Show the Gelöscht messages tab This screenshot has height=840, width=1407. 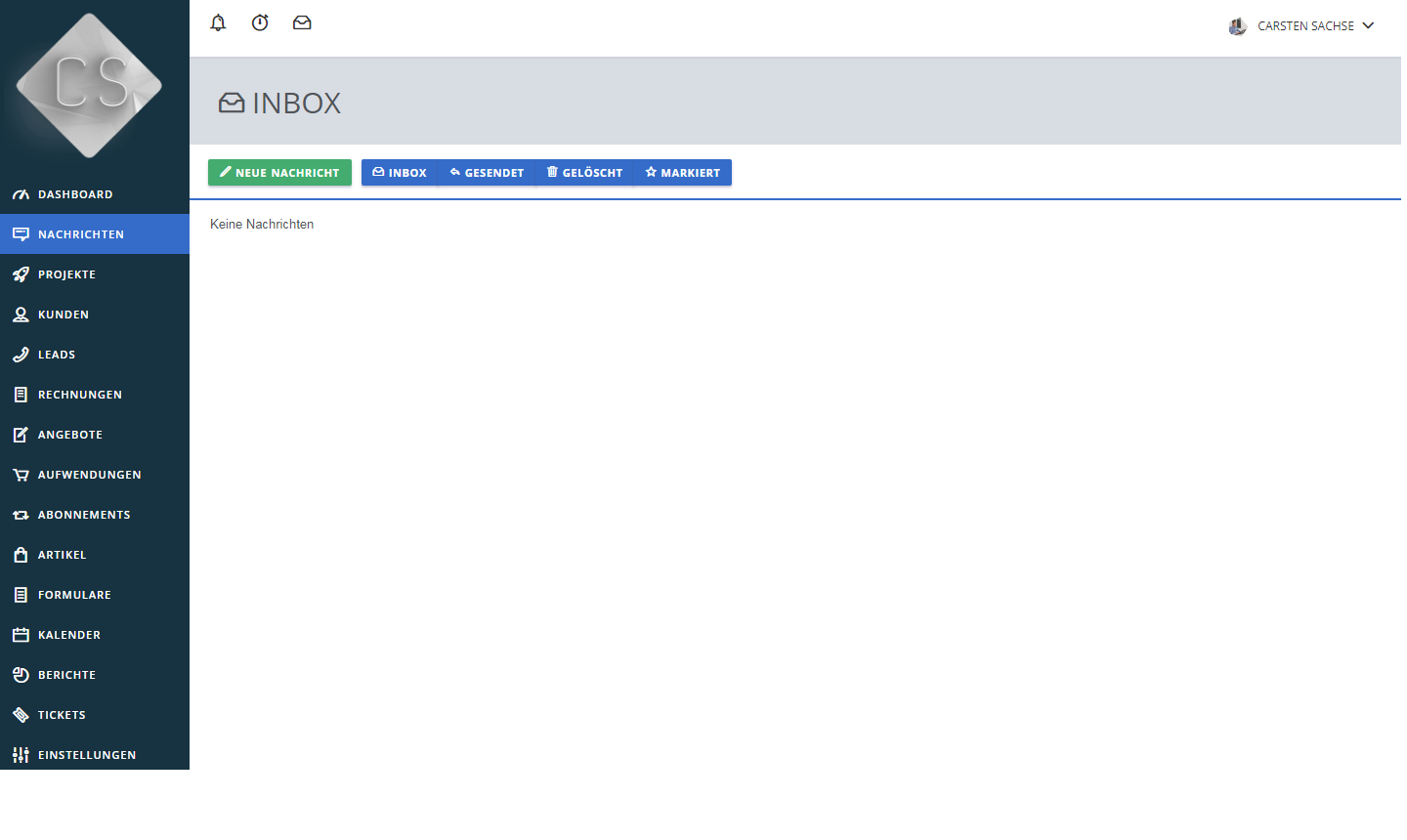[584, 173]
